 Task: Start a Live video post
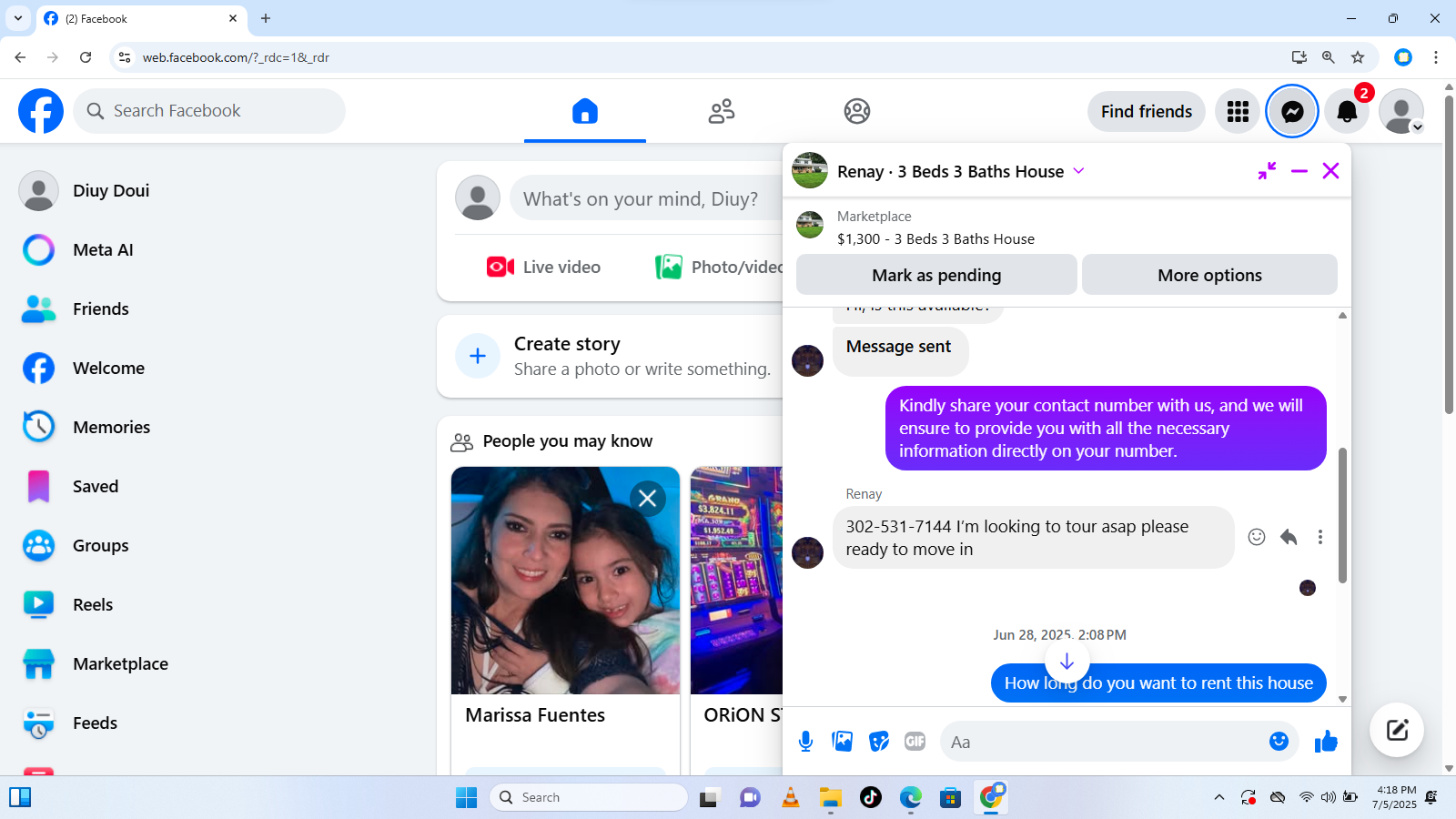tap(543, 267)
